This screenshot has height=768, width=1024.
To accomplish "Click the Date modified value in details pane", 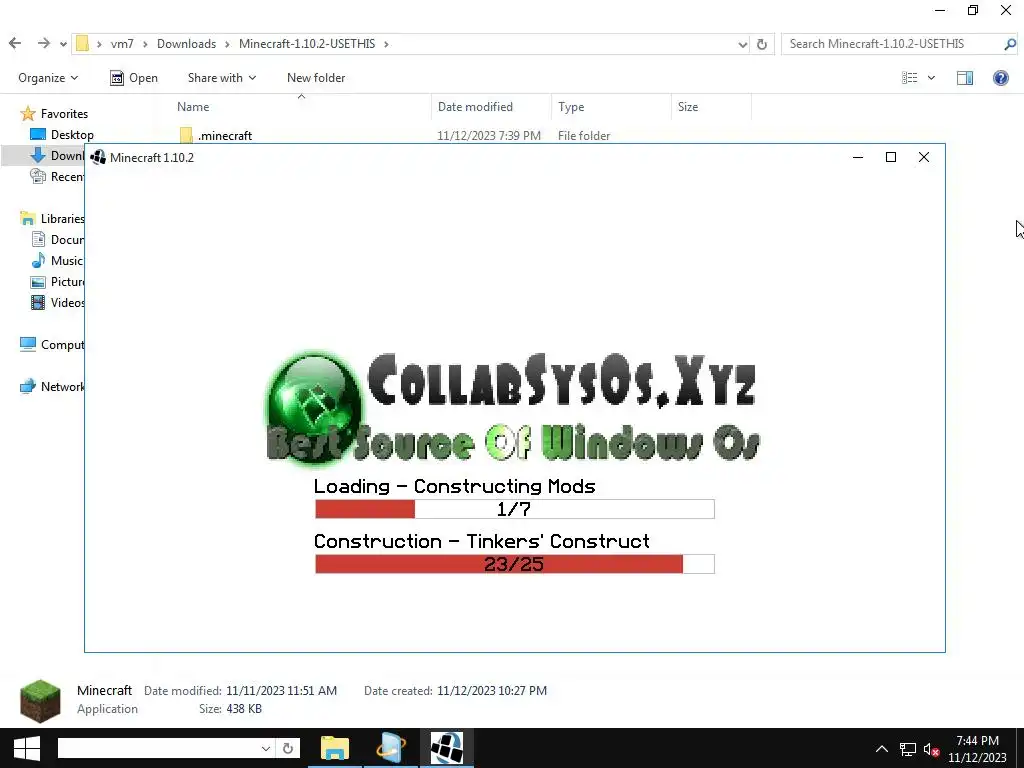I will (281, 690).
